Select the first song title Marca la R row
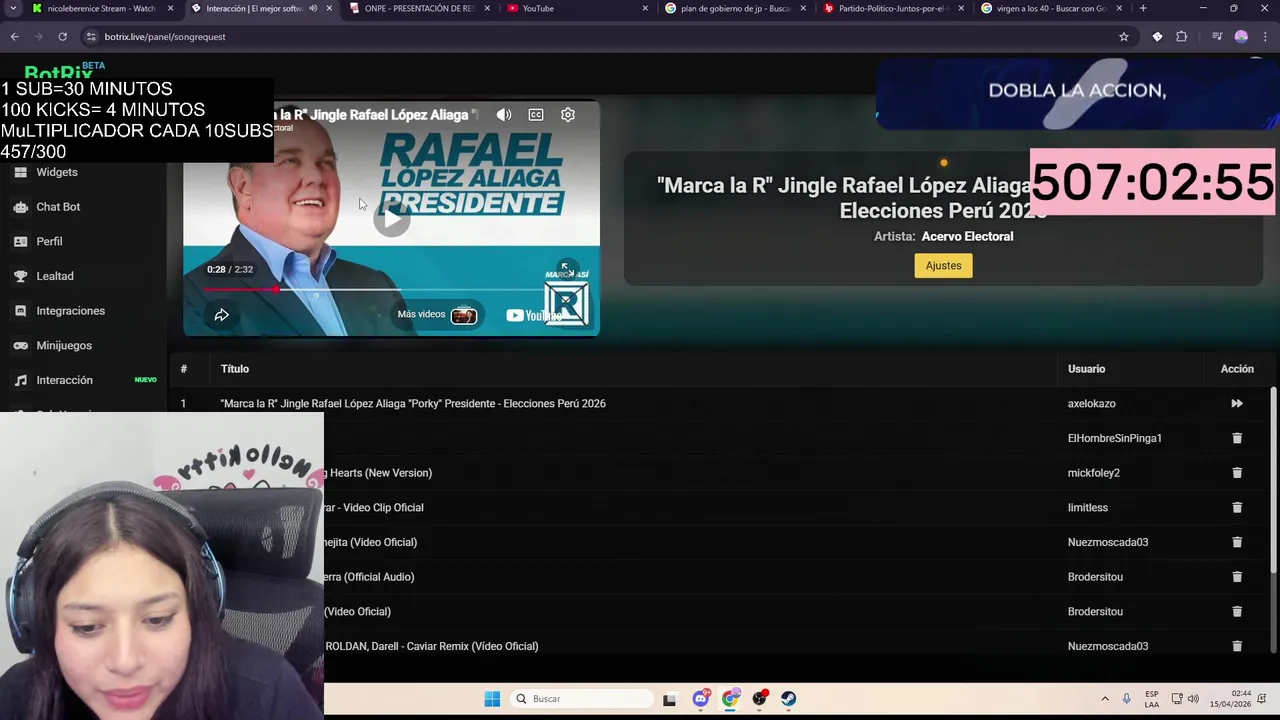The width and height of the screenshot is (1280, 720). (x=413, y=404)
